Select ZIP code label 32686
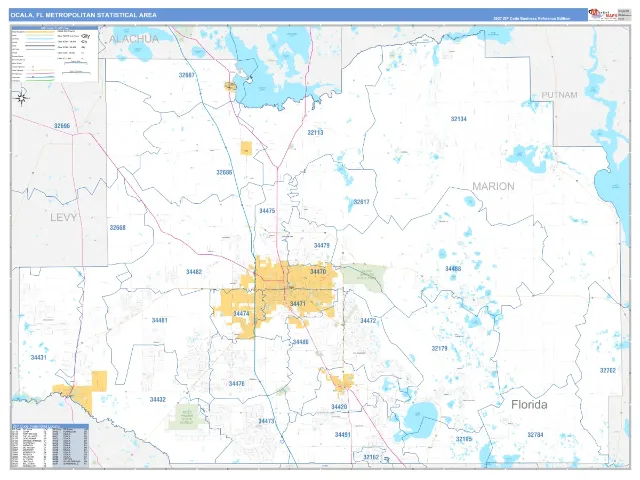Screen dimensions: 640x480 point(224,172)
